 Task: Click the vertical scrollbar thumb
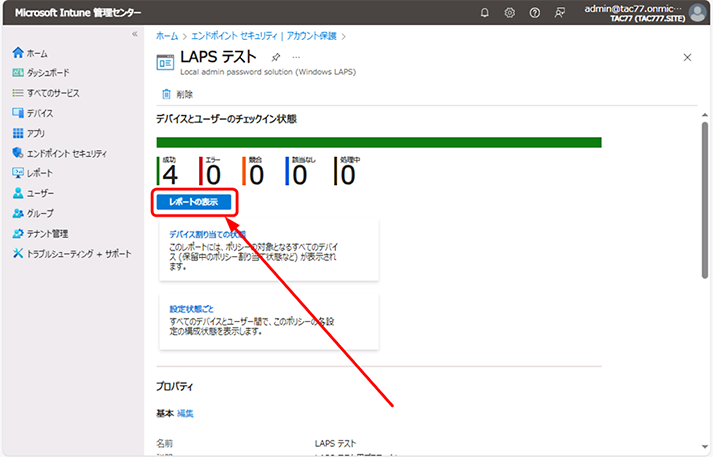(705, 199)
